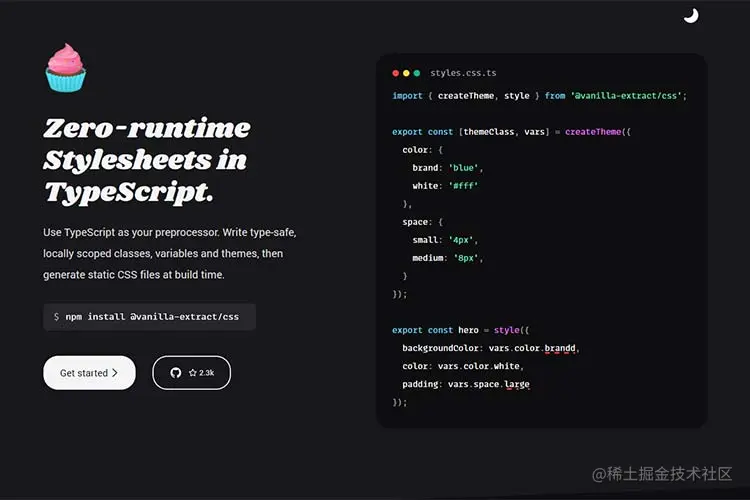
Task: Click the 'Zero-runtime Stylesheets in TypeScript' heading
Action: click(147, 160)
